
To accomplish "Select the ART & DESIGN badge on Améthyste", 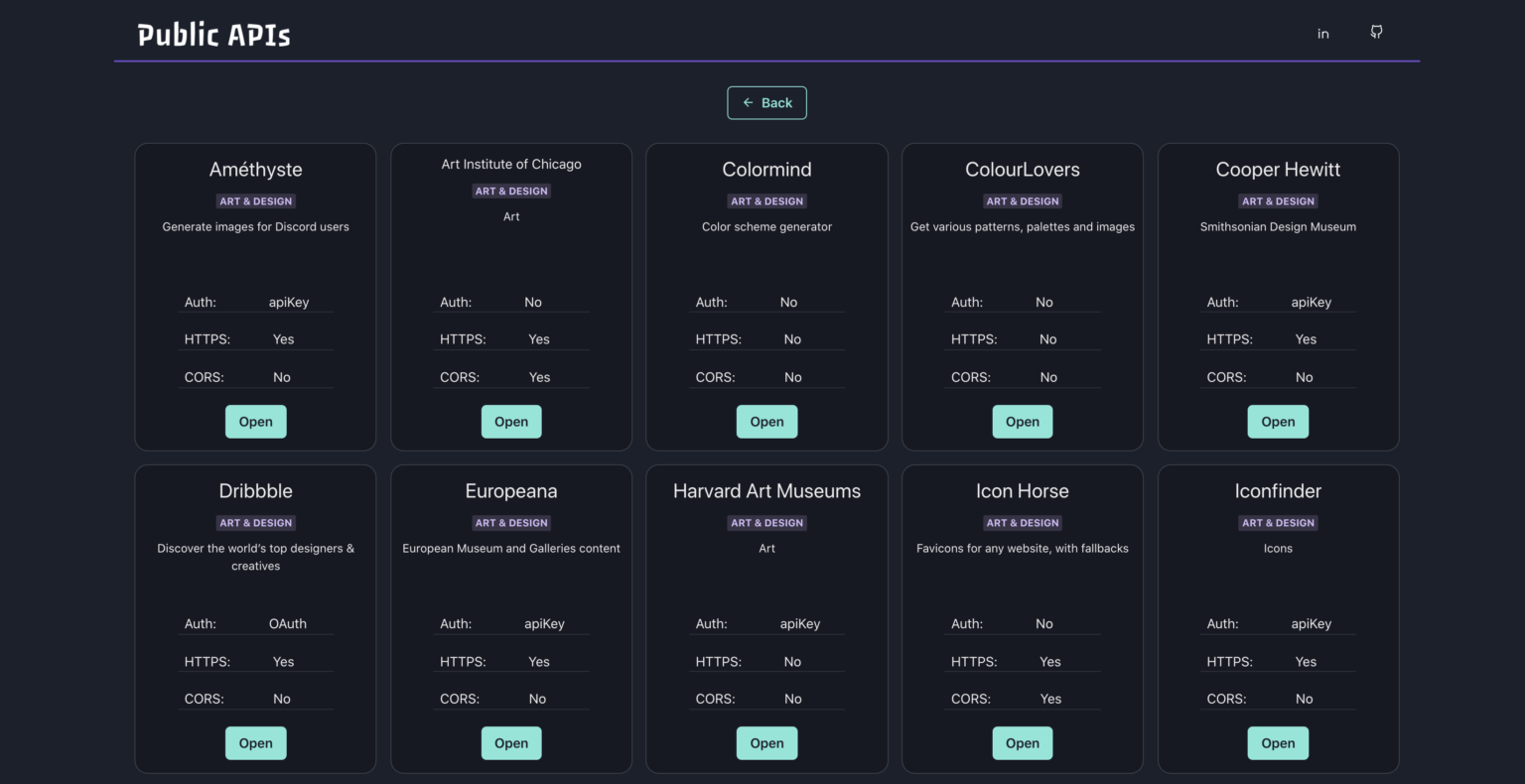I will click(x=255, y=200).
